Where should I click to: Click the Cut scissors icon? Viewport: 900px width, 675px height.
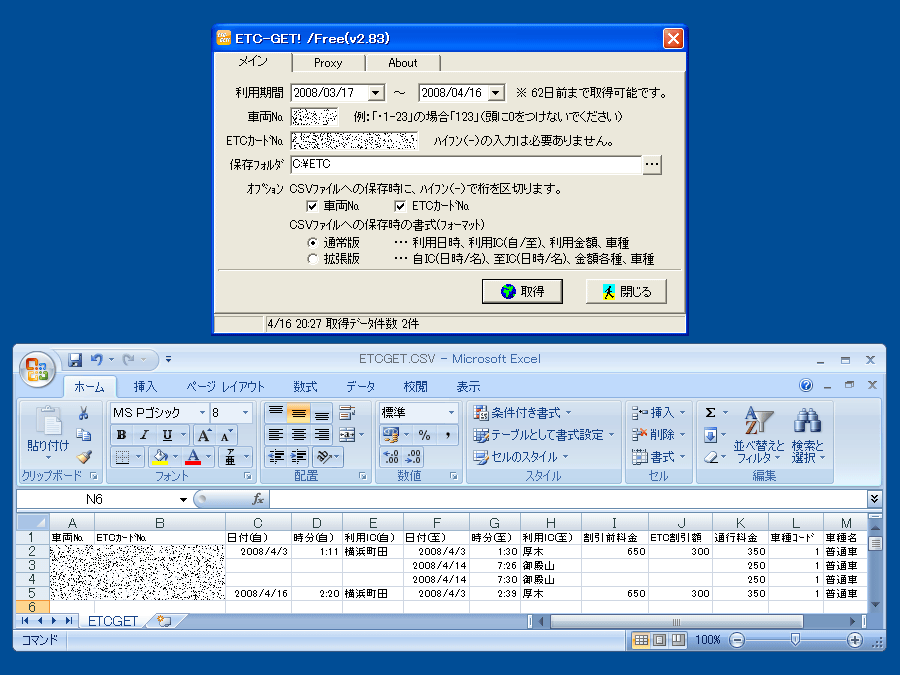click(x=84, y=413)
